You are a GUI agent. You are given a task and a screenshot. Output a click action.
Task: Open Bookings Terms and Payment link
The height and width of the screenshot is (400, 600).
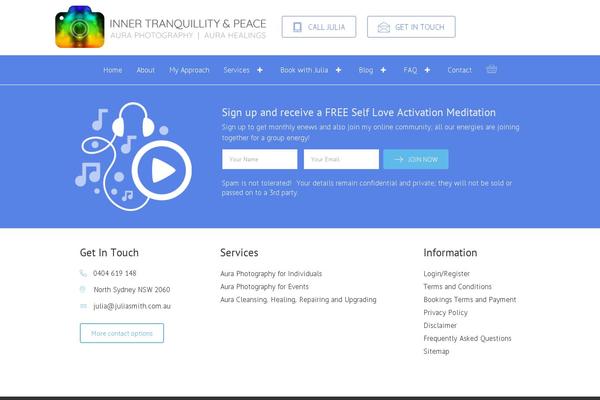click(x=470, y=300)
